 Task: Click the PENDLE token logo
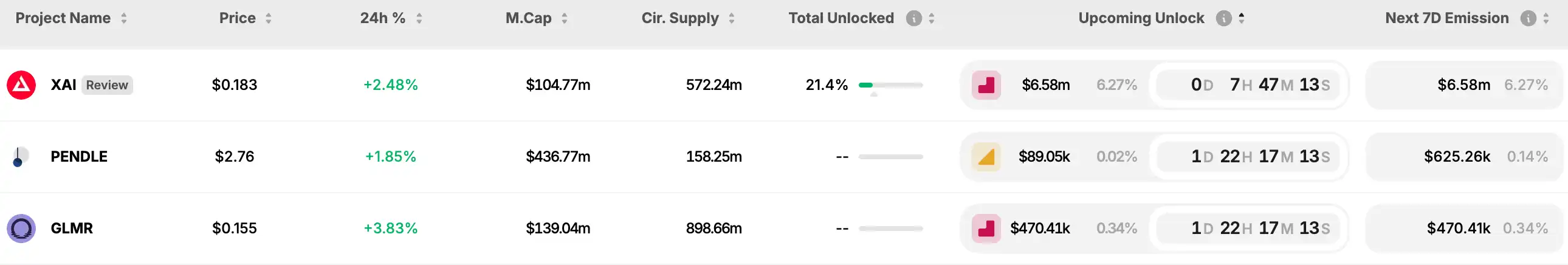coord(20,157)
